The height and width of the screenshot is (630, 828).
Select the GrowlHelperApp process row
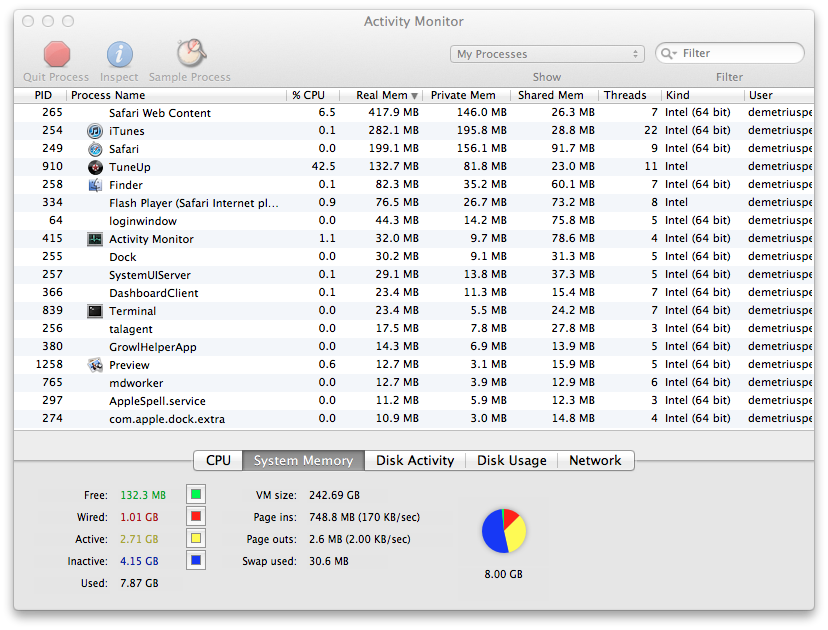click(x=414, y=346)
